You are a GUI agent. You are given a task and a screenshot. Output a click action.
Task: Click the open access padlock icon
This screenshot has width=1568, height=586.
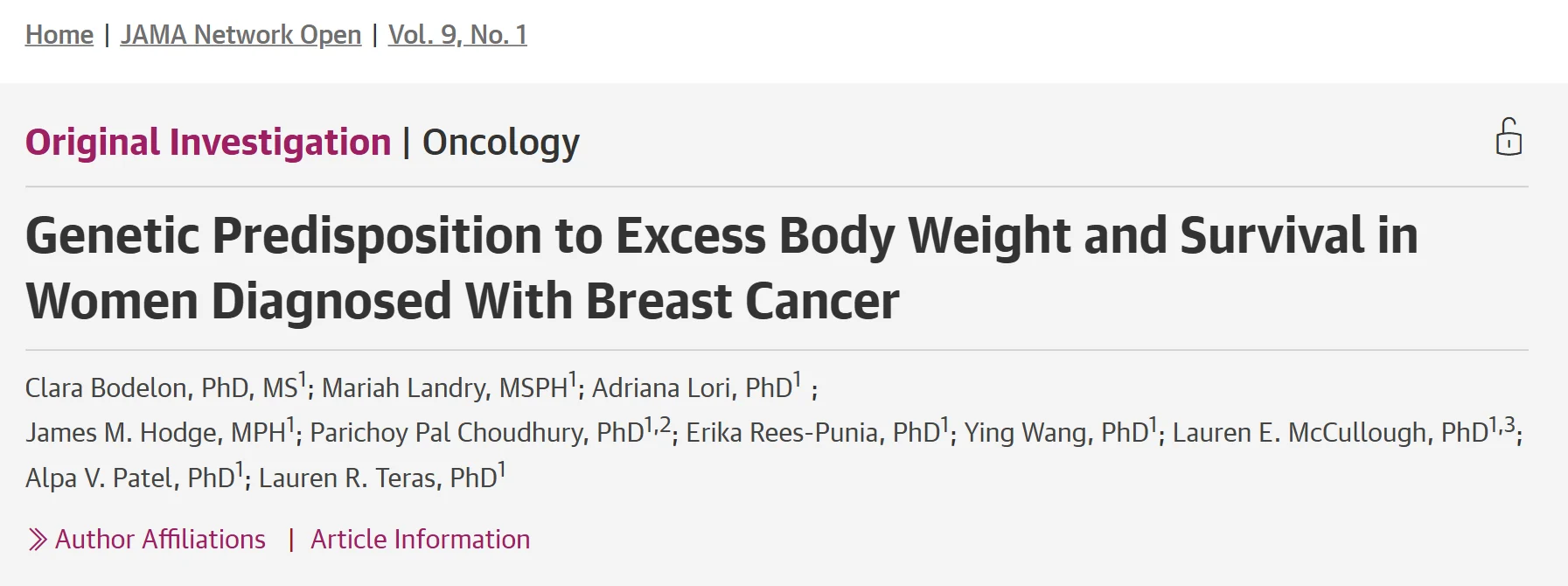(1508, 138)
